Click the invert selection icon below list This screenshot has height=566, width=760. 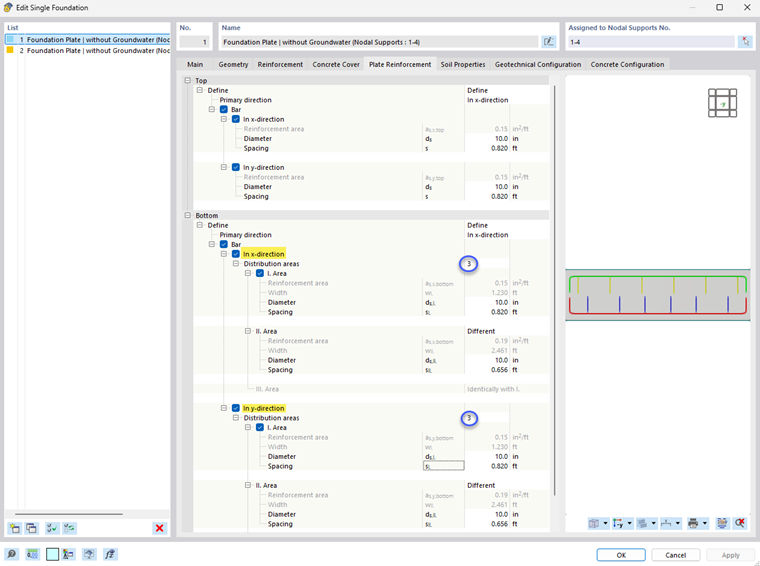[69, 528]
